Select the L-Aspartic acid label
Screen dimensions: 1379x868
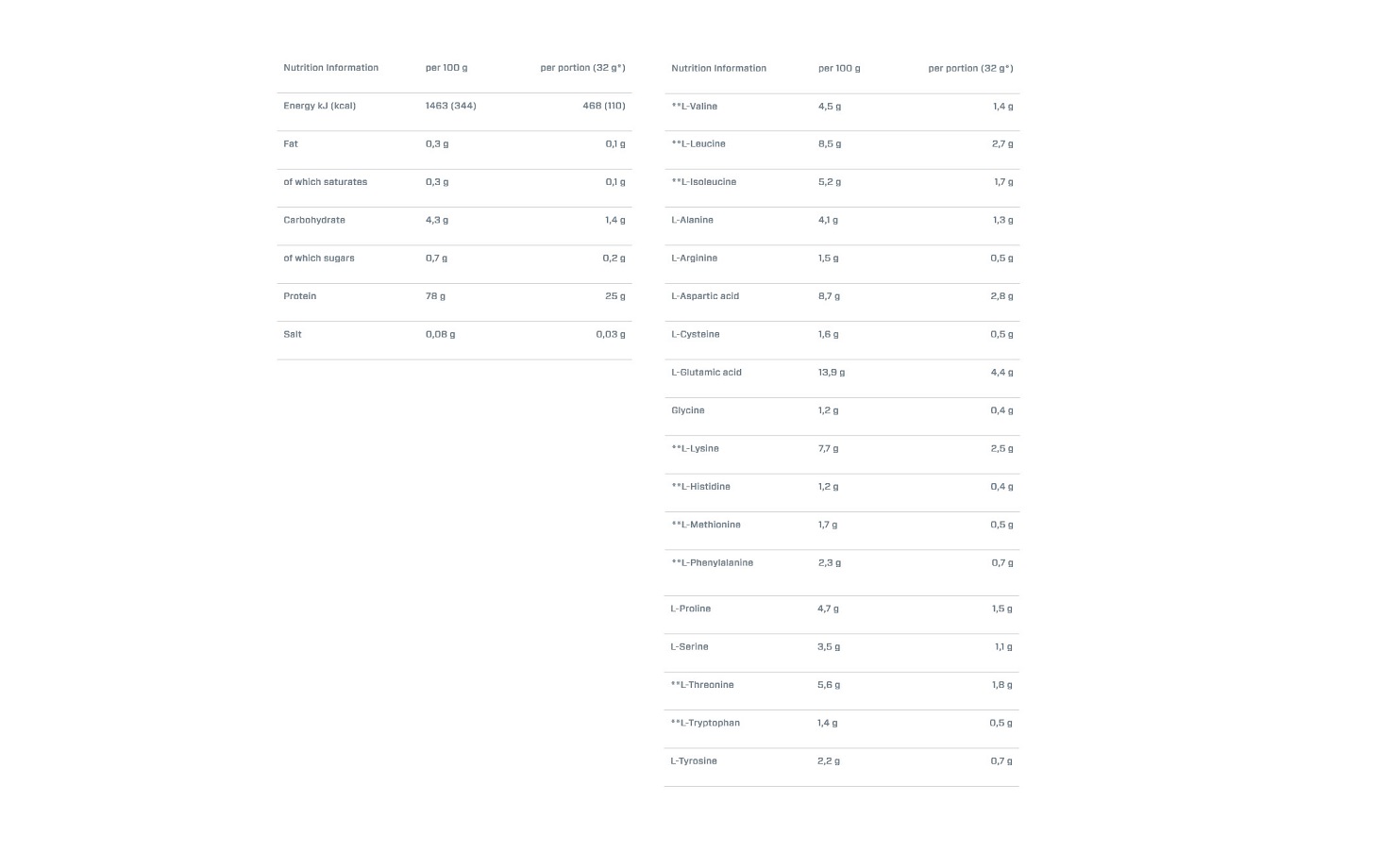click(705, 296)
